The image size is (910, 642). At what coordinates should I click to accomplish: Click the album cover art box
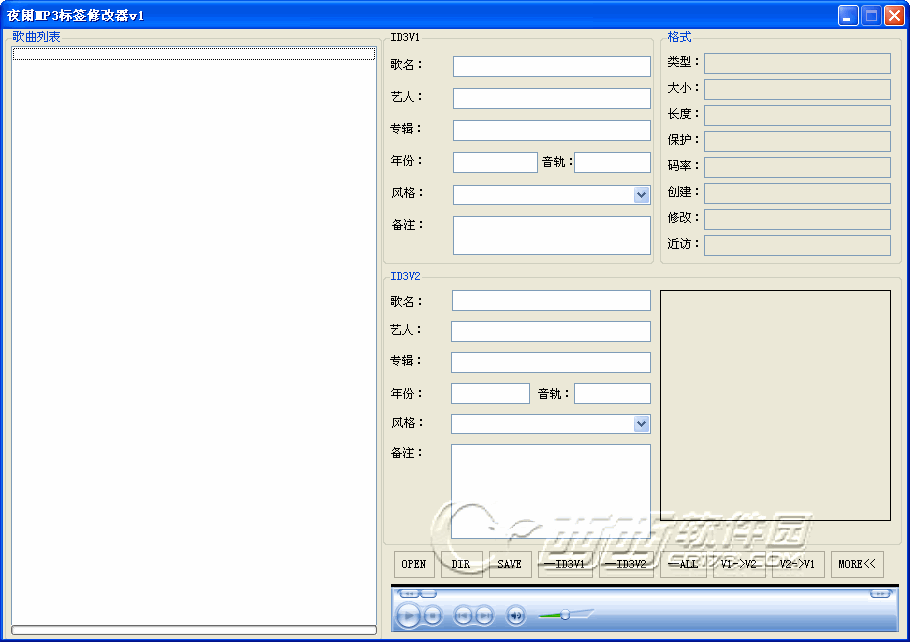click(775, 405)
